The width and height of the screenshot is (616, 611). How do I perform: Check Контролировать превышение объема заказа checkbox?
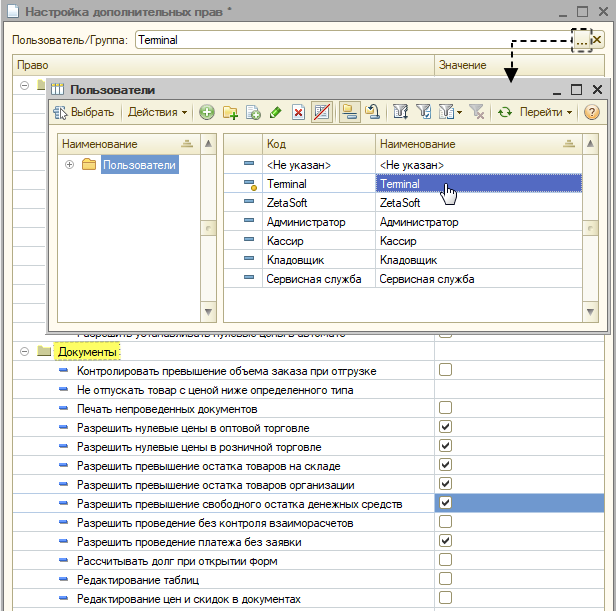[445, 370]
